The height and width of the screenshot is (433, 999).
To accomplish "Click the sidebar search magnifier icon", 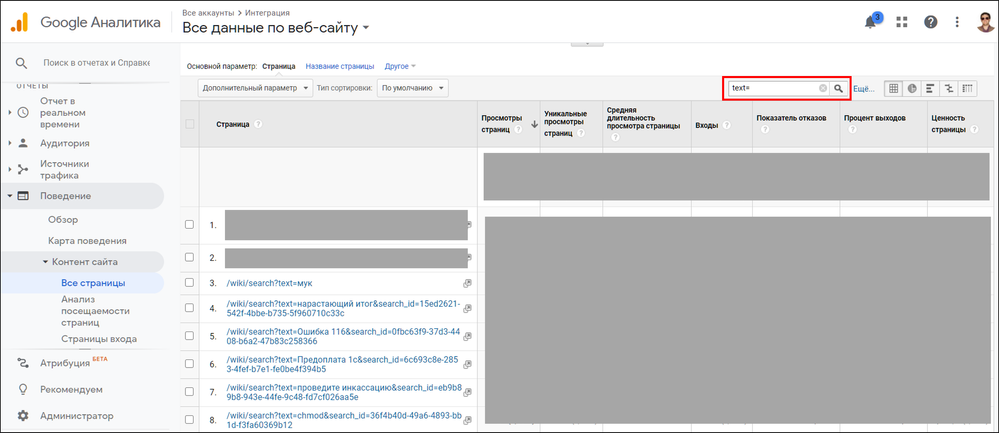I will point(21,63).
